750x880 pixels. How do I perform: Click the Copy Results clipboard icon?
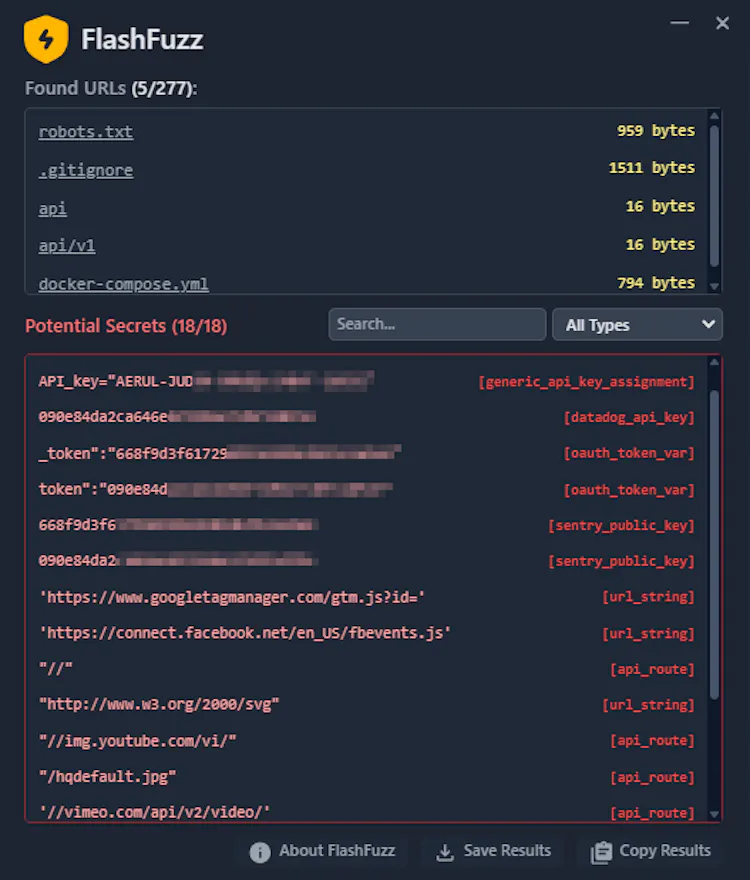601,852
